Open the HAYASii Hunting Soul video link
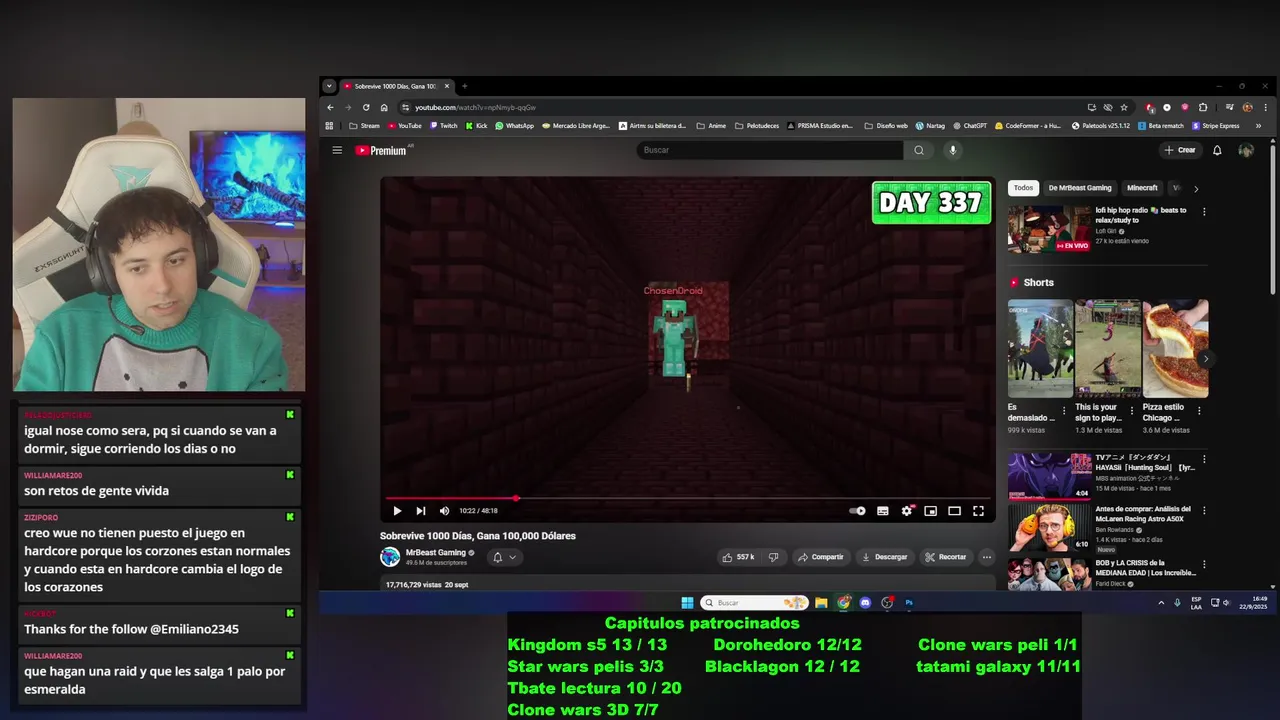 click(x=1145, y=462)
